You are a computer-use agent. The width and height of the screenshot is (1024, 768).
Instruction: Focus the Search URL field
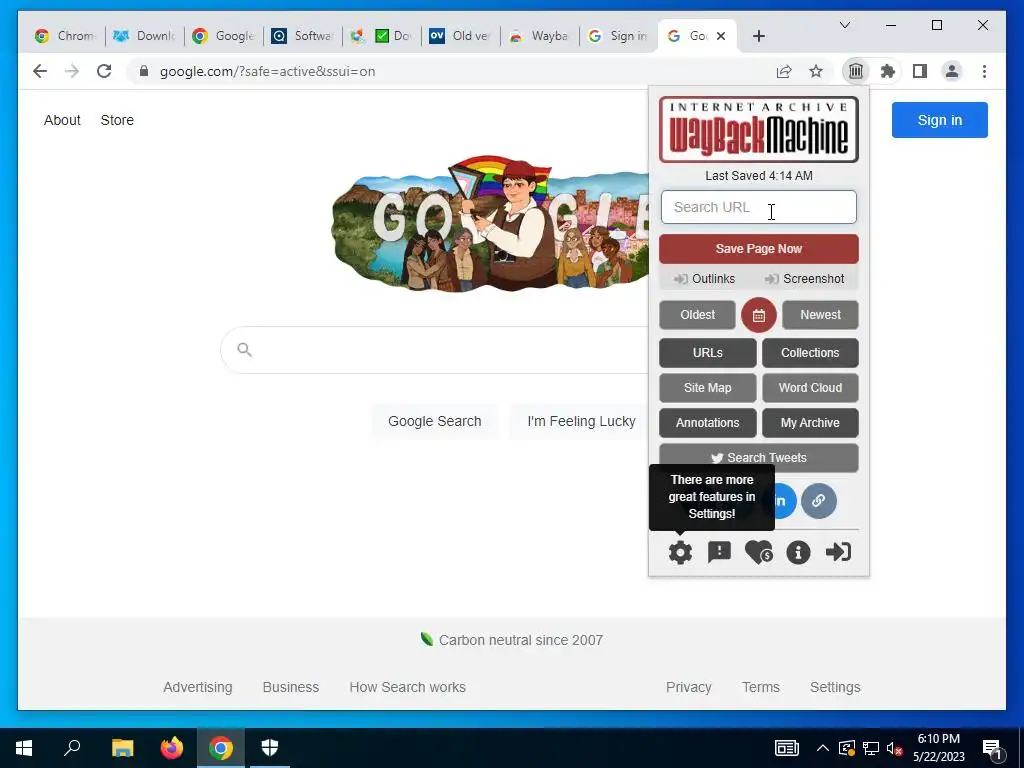click(758, 207)
